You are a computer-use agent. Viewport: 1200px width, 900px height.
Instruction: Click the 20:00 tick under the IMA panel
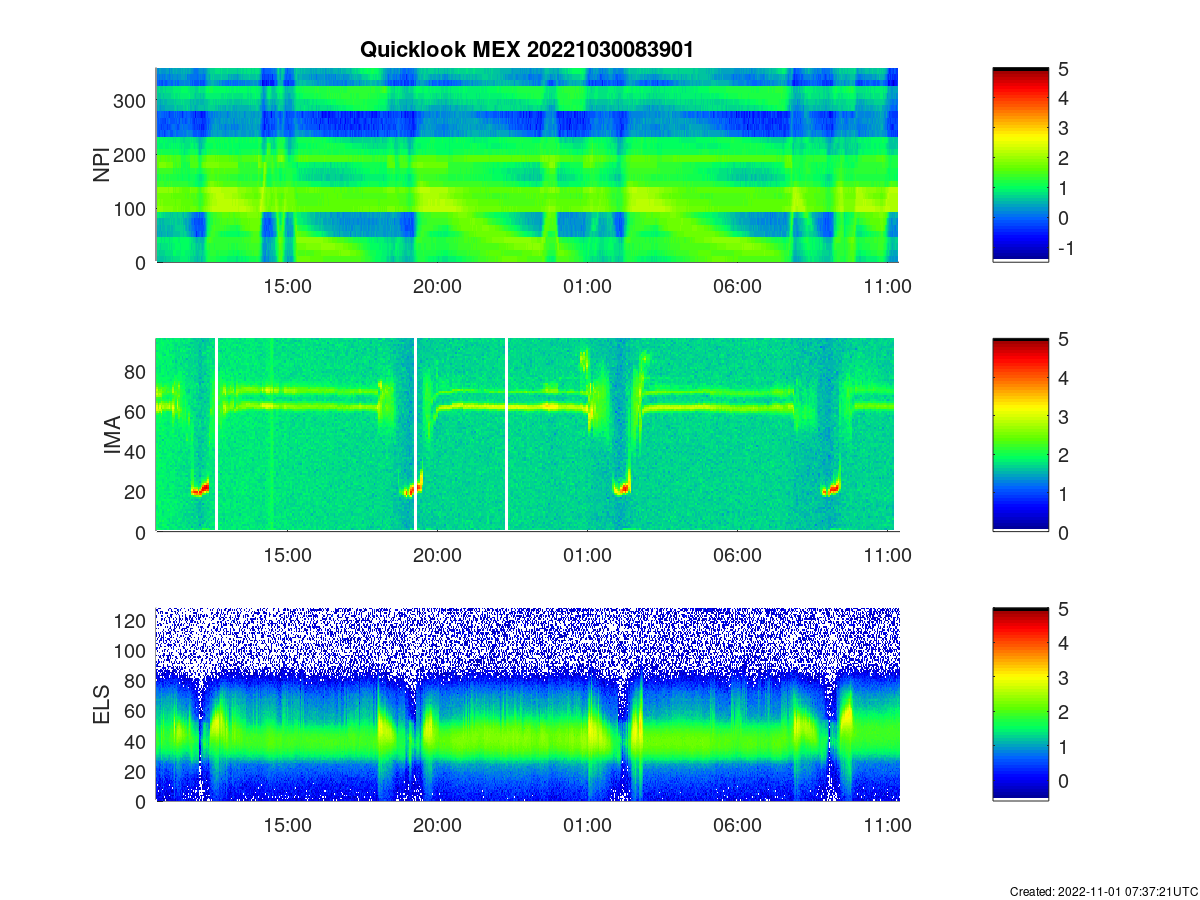pos(438,555)
